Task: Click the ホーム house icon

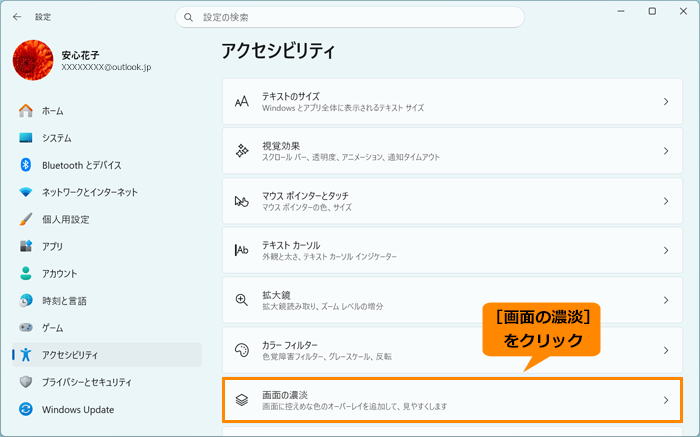Action: 26,111
